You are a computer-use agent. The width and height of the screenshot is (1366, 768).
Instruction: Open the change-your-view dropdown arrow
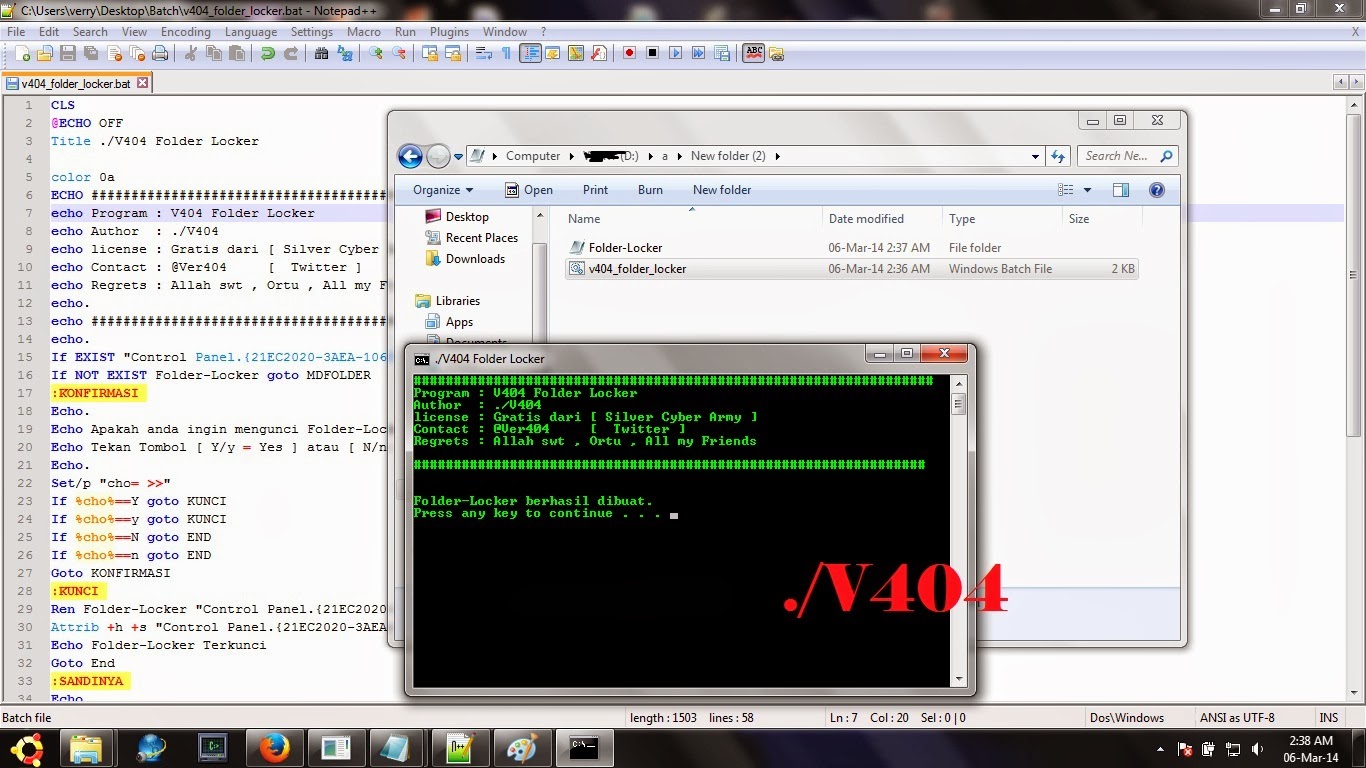pos(1087,190)
